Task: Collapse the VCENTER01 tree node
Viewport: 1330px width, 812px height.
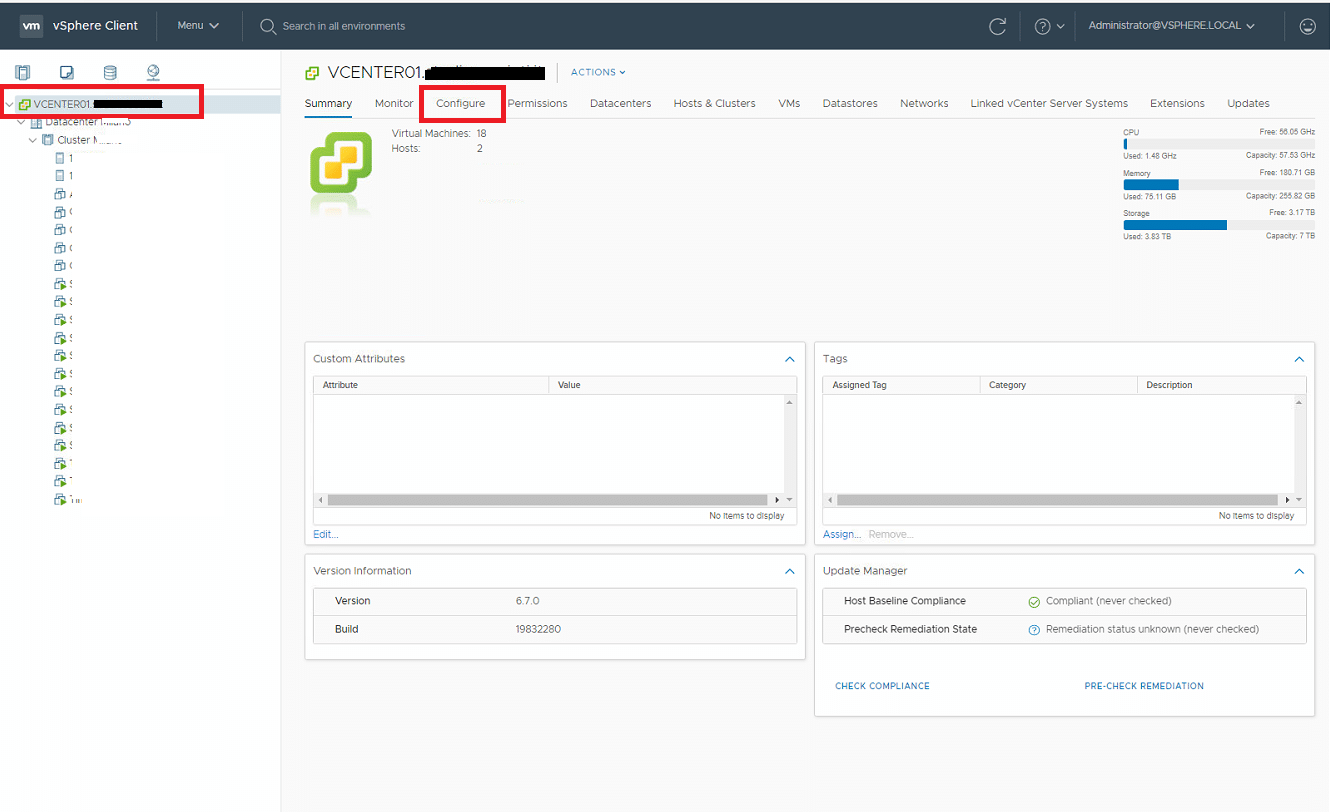Action: tap(10, 104)
